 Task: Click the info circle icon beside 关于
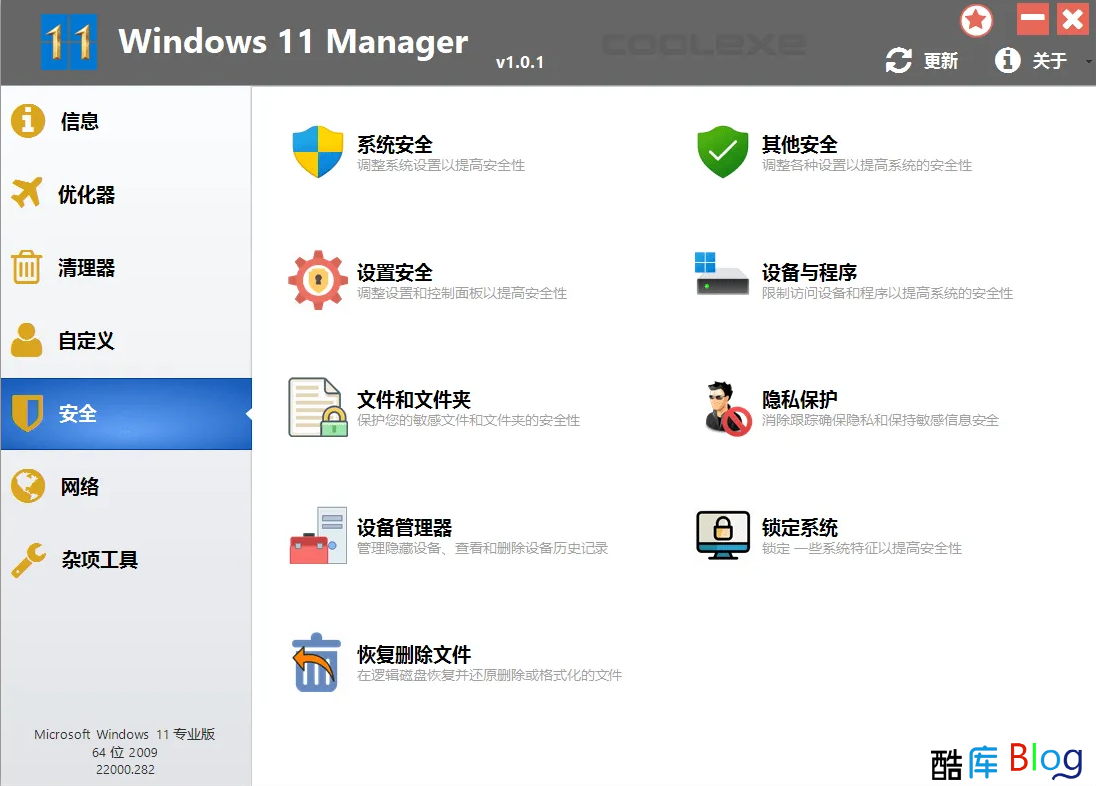pyautogui.click(x=1007, y=60)
